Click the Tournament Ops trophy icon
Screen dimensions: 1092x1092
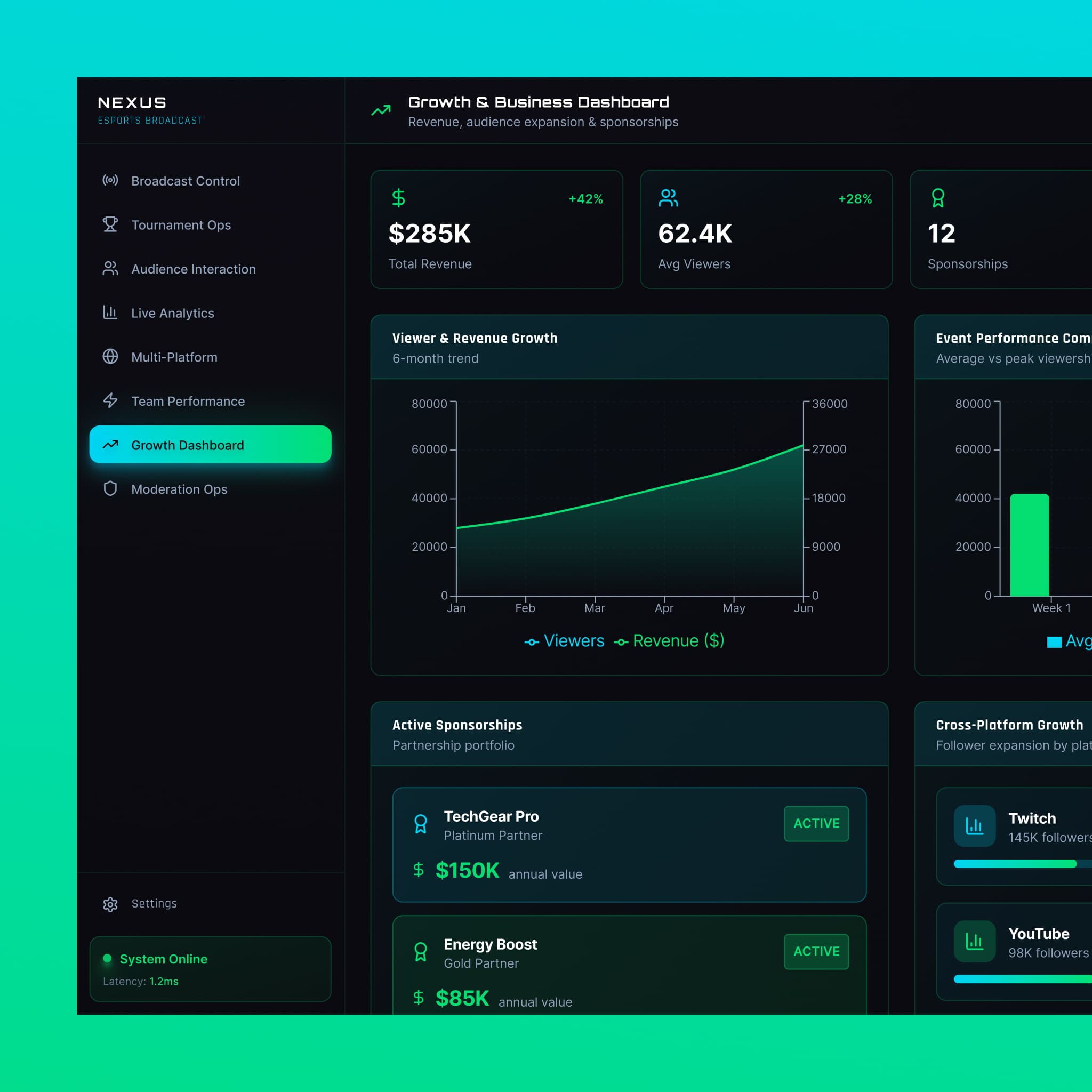110,224
